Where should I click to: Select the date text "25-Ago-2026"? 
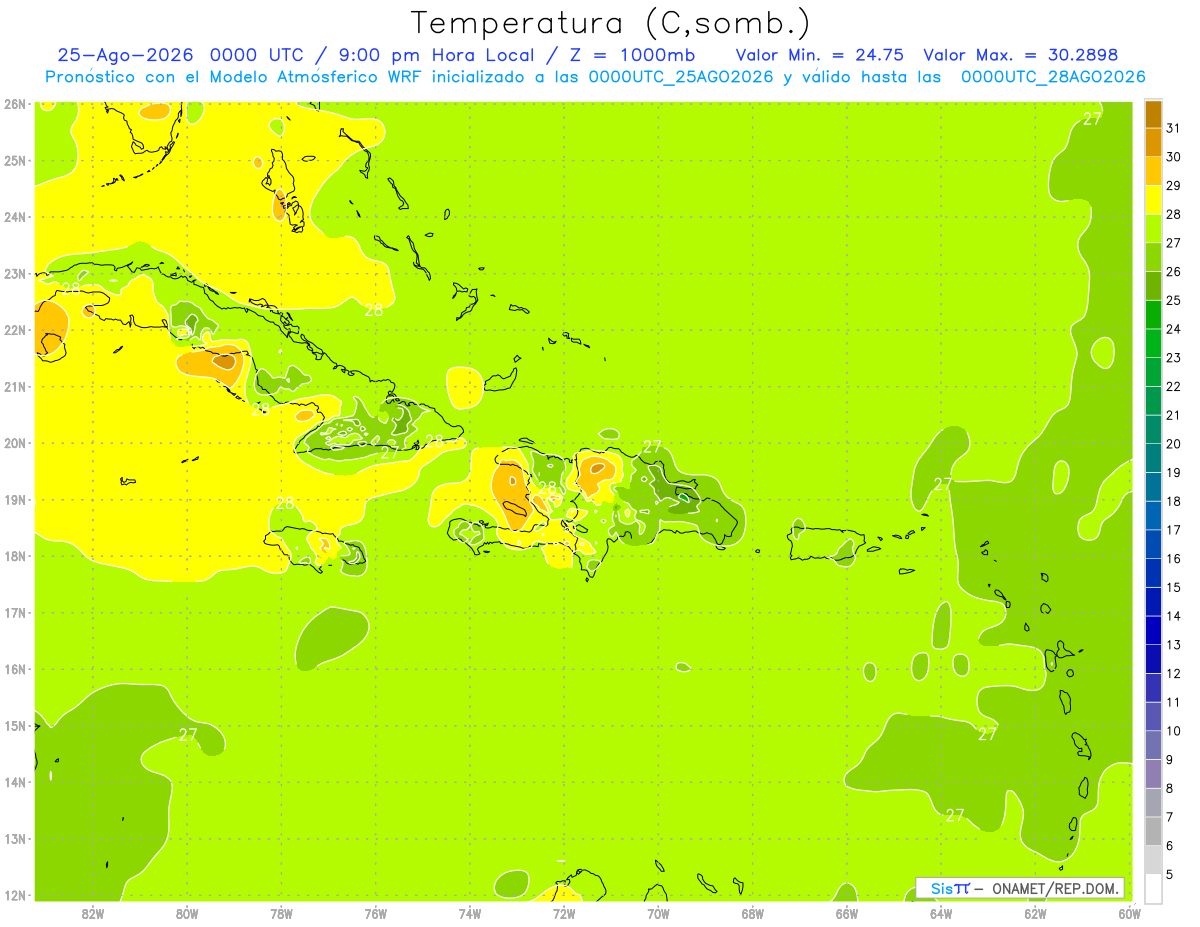tap(127, 55)
